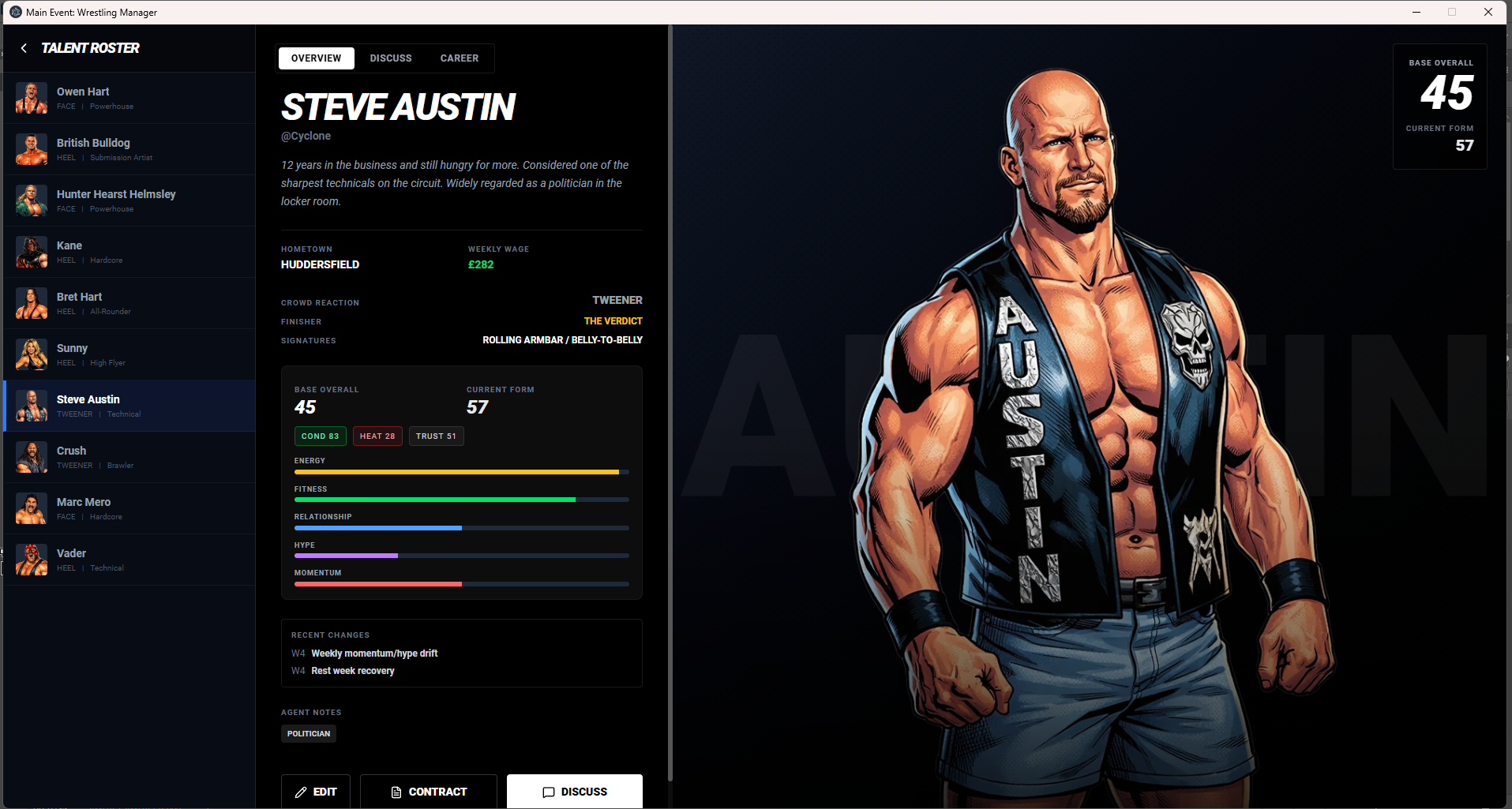Click the COND 83 badge
This screenshot has width=1512, height=809.
tap(320, 436)
